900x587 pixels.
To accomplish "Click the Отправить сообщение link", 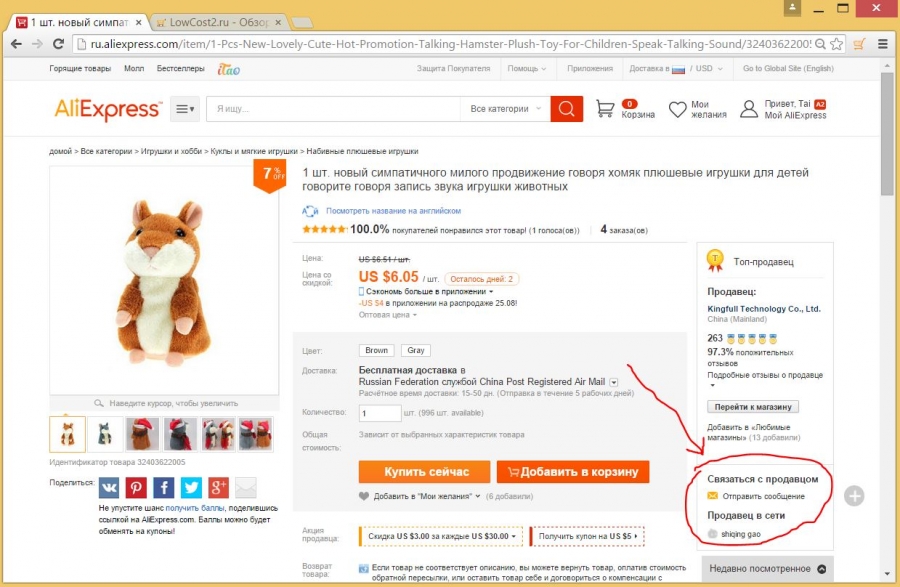I will [x=763, y=496].
